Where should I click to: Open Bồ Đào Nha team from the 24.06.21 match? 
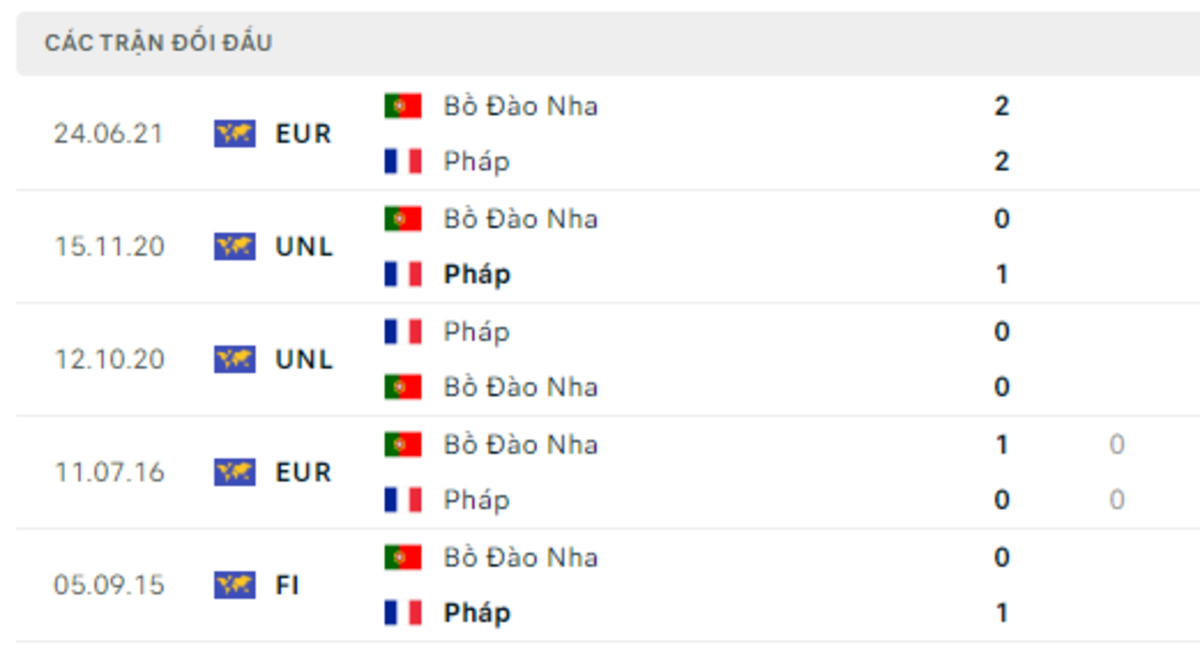(520, 106)
